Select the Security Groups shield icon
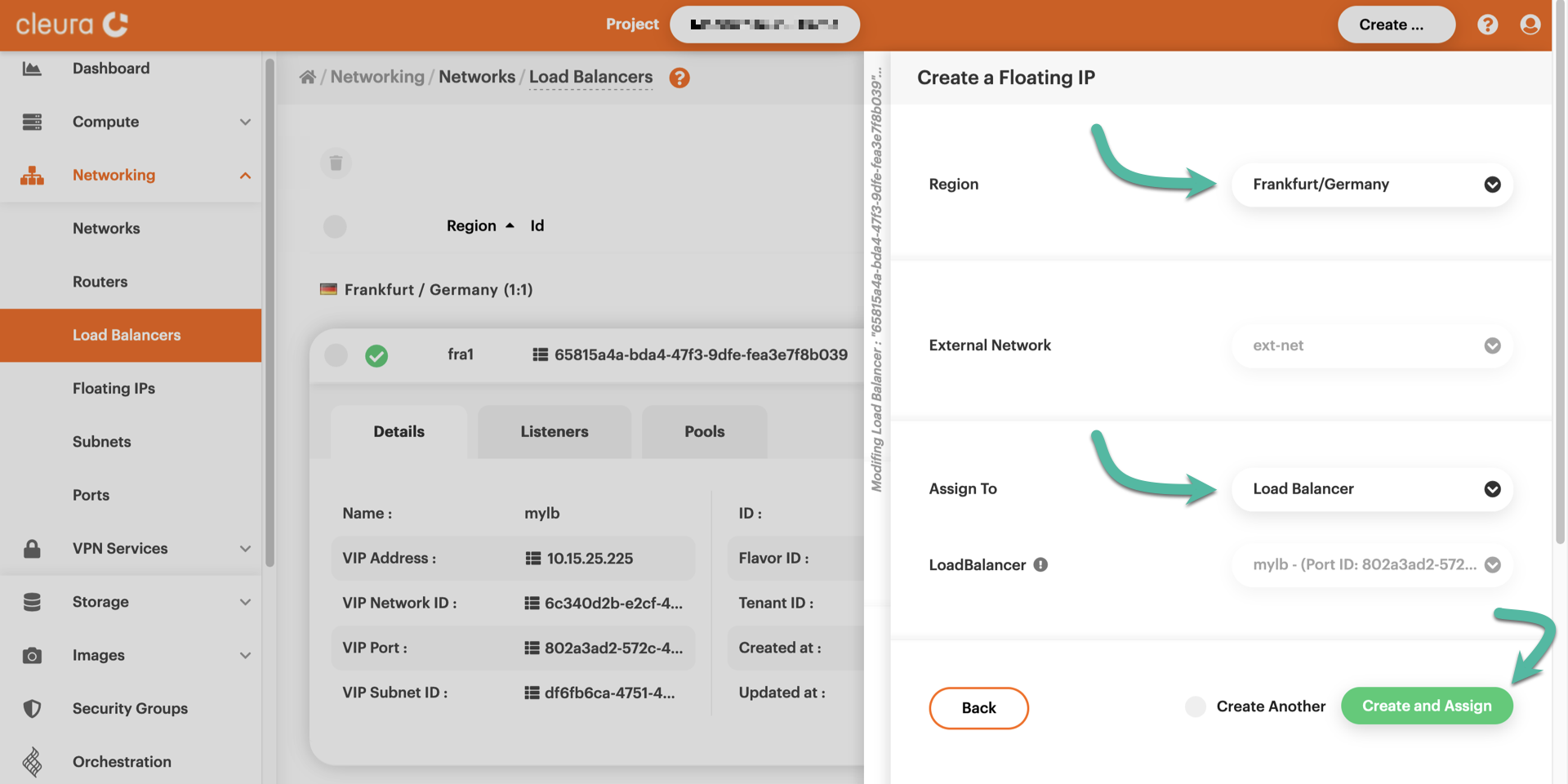This screenshot has height=784, width=1568. coord(33,708)
